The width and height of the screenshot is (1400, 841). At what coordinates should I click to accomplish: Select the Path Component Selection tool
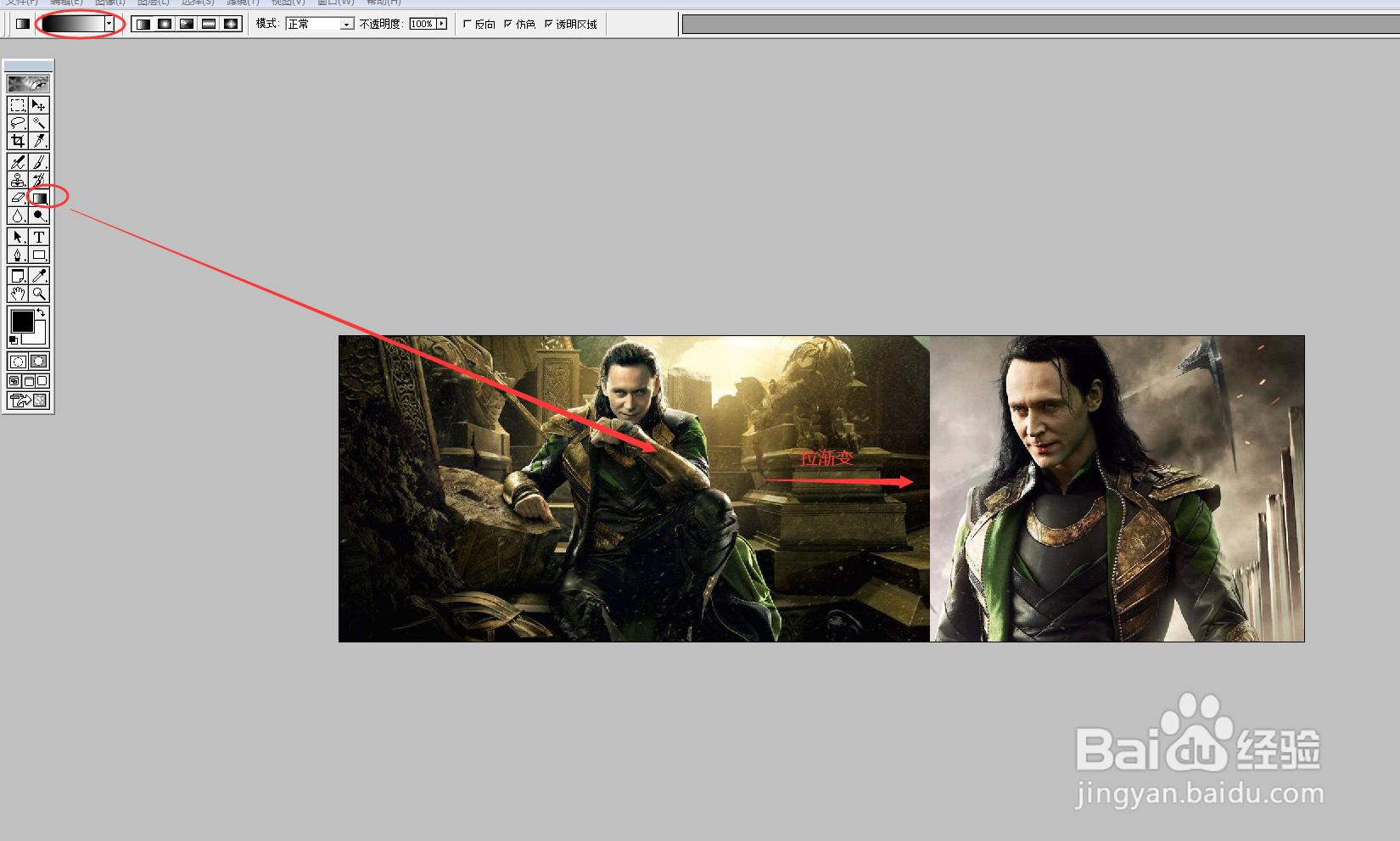[18, 237]
